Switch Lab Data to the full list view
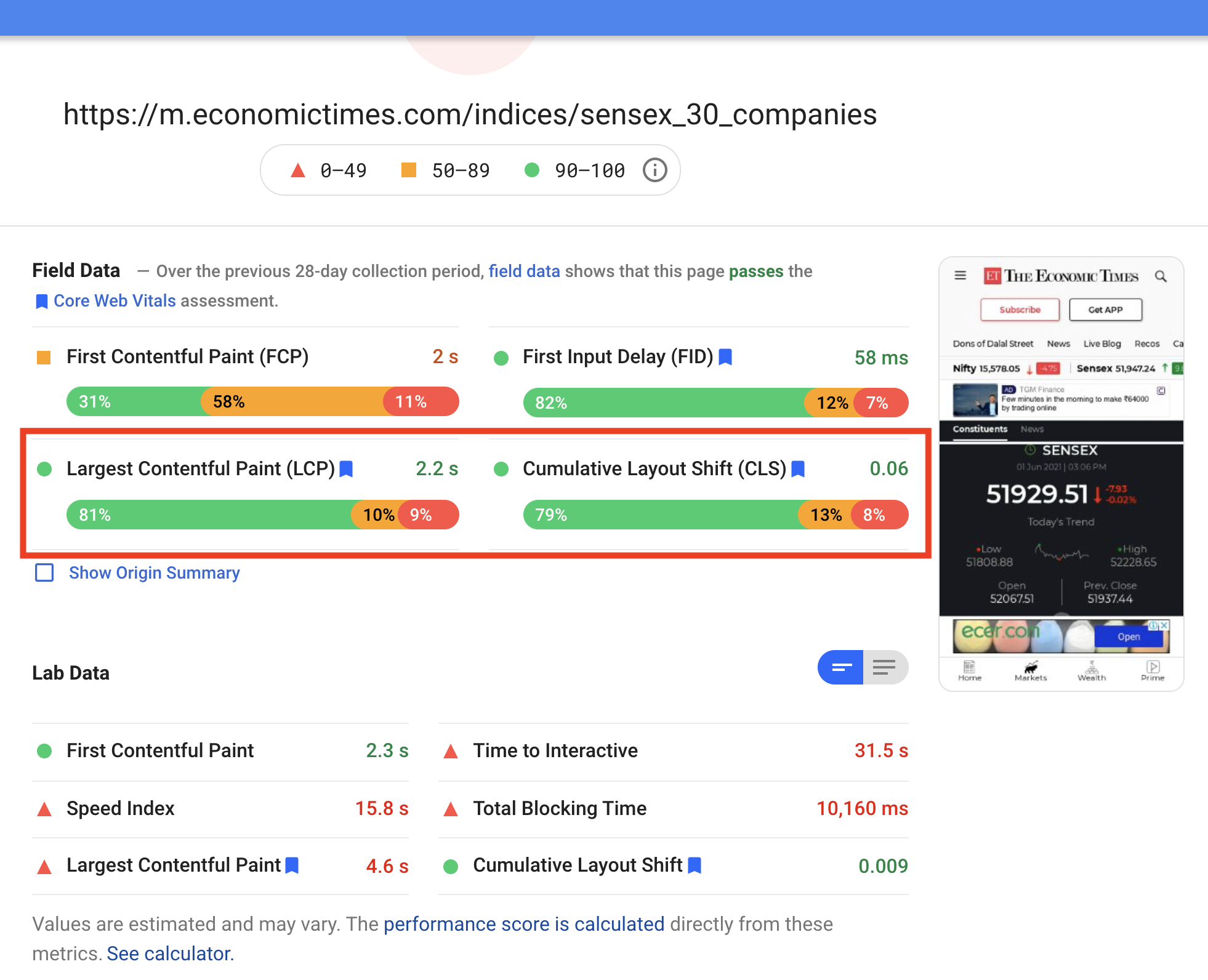Image resolution: width=1208 pixels, height=980 pixels. (885, 667)
